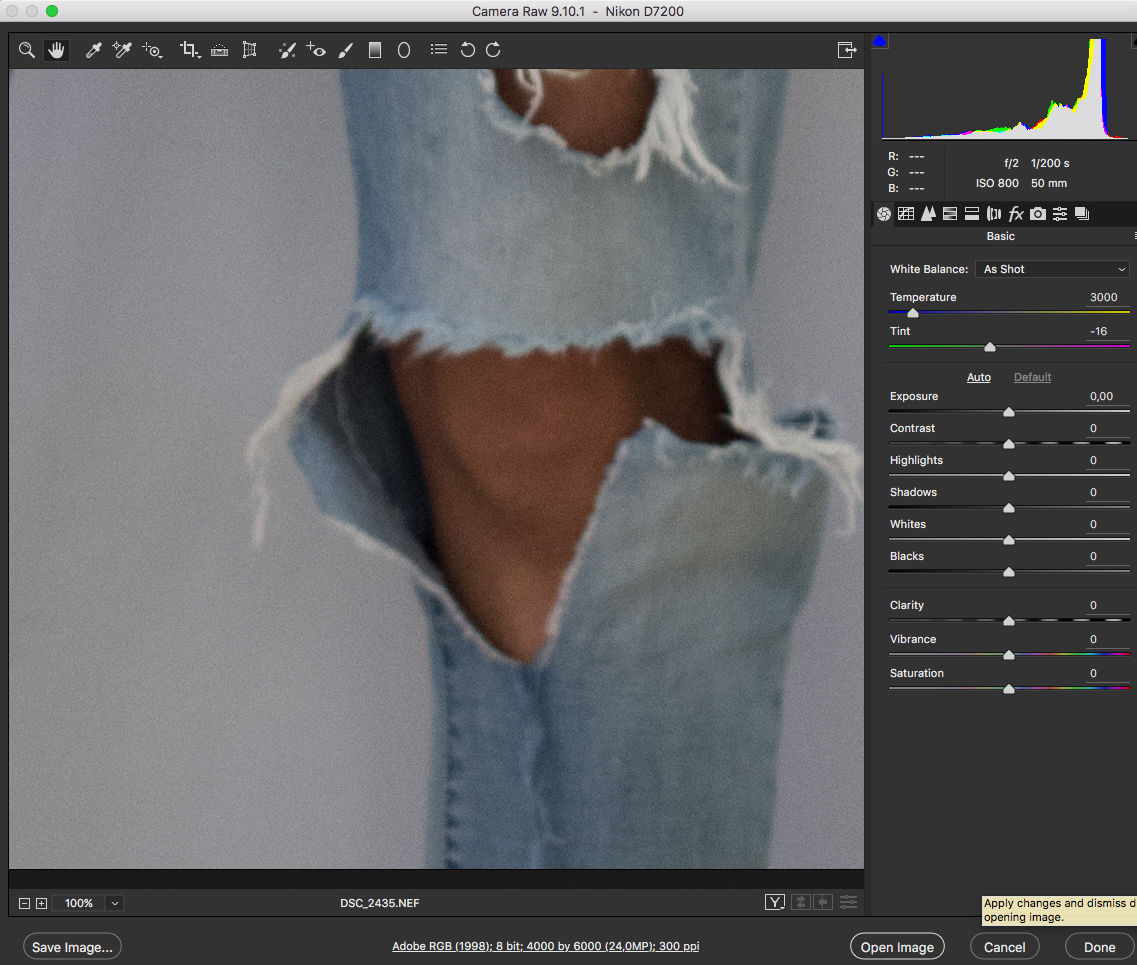Rotate image 90° counterclockwise
Viewport: 1137px width, 965px height.
click(467, 50)
